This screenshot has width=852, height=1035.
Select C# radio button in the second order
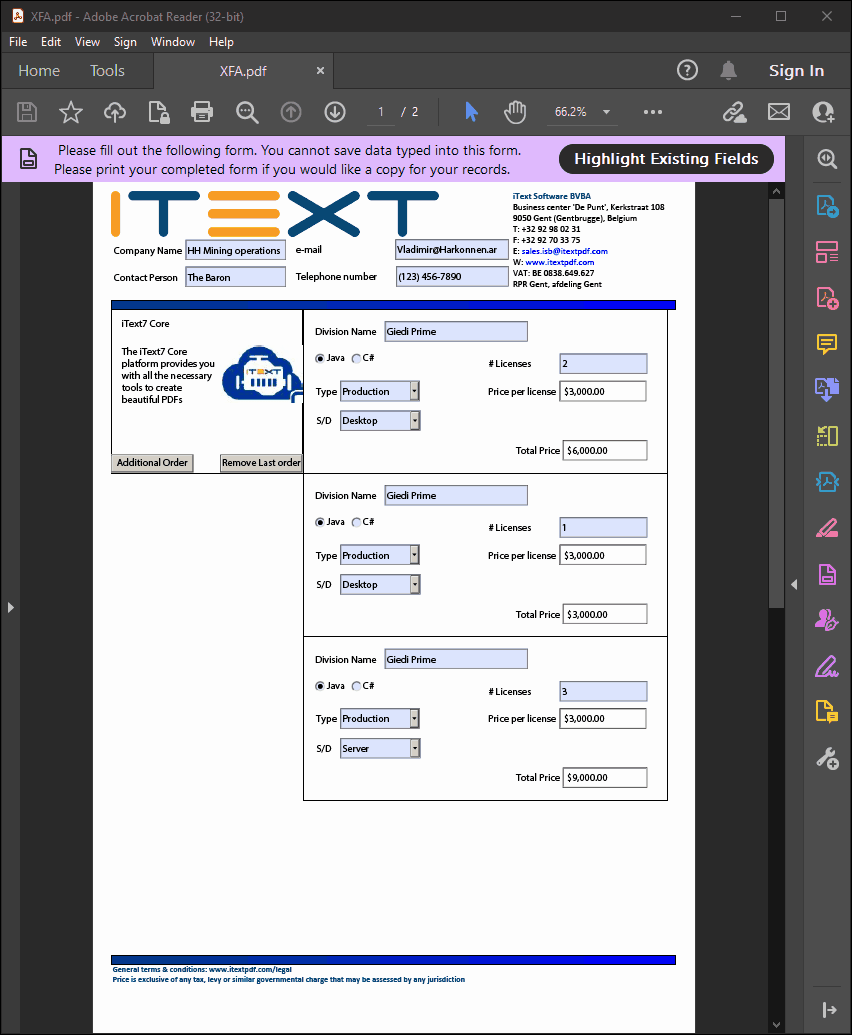[x=355, y=521]
